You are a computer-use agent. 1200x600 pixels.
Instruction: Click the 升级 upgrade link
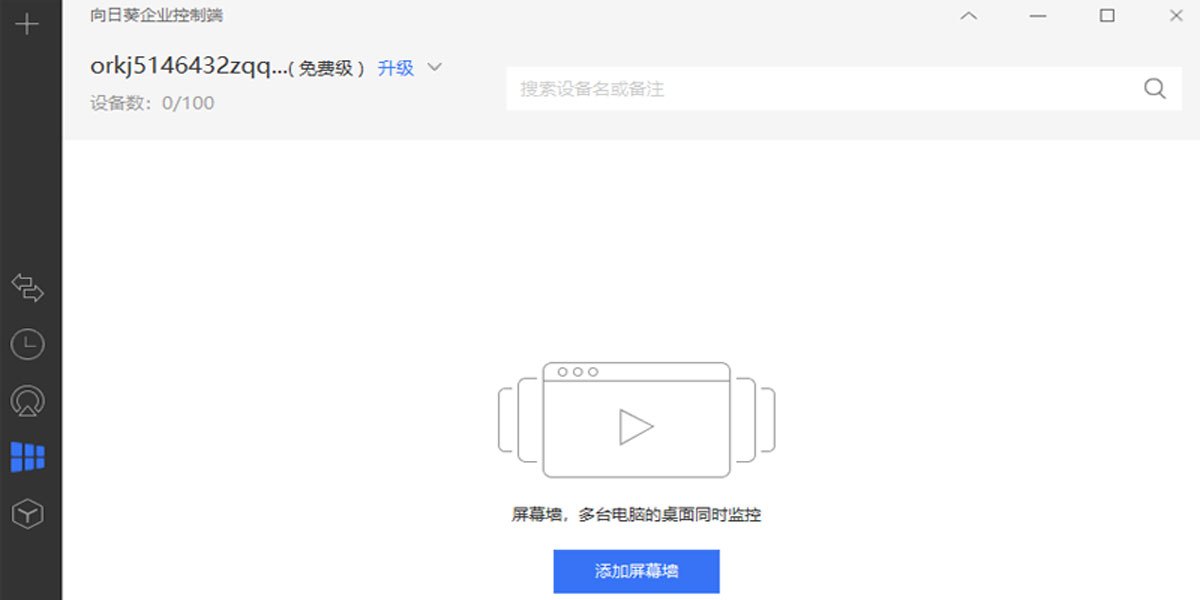coord(395,68)
